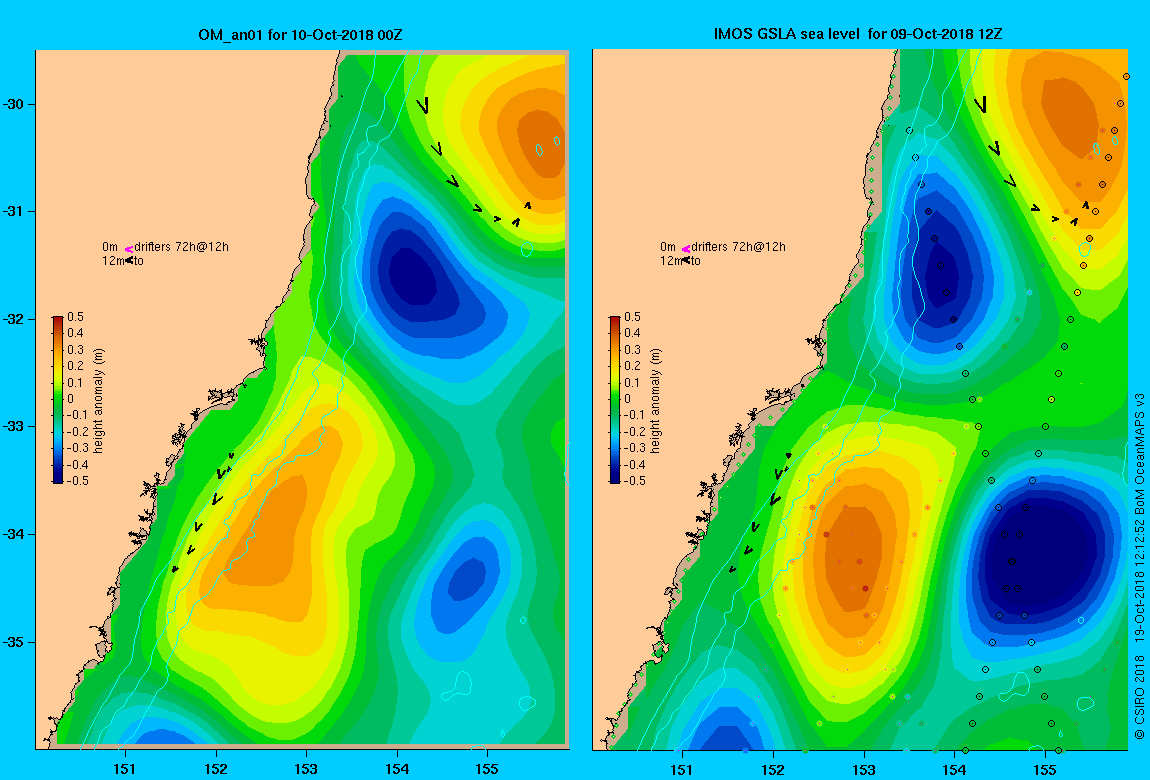Viewport: 1150px width, 780px height.
Task: Click the magenta 0m drifter arrow in right legend
Action: point(686,249)
